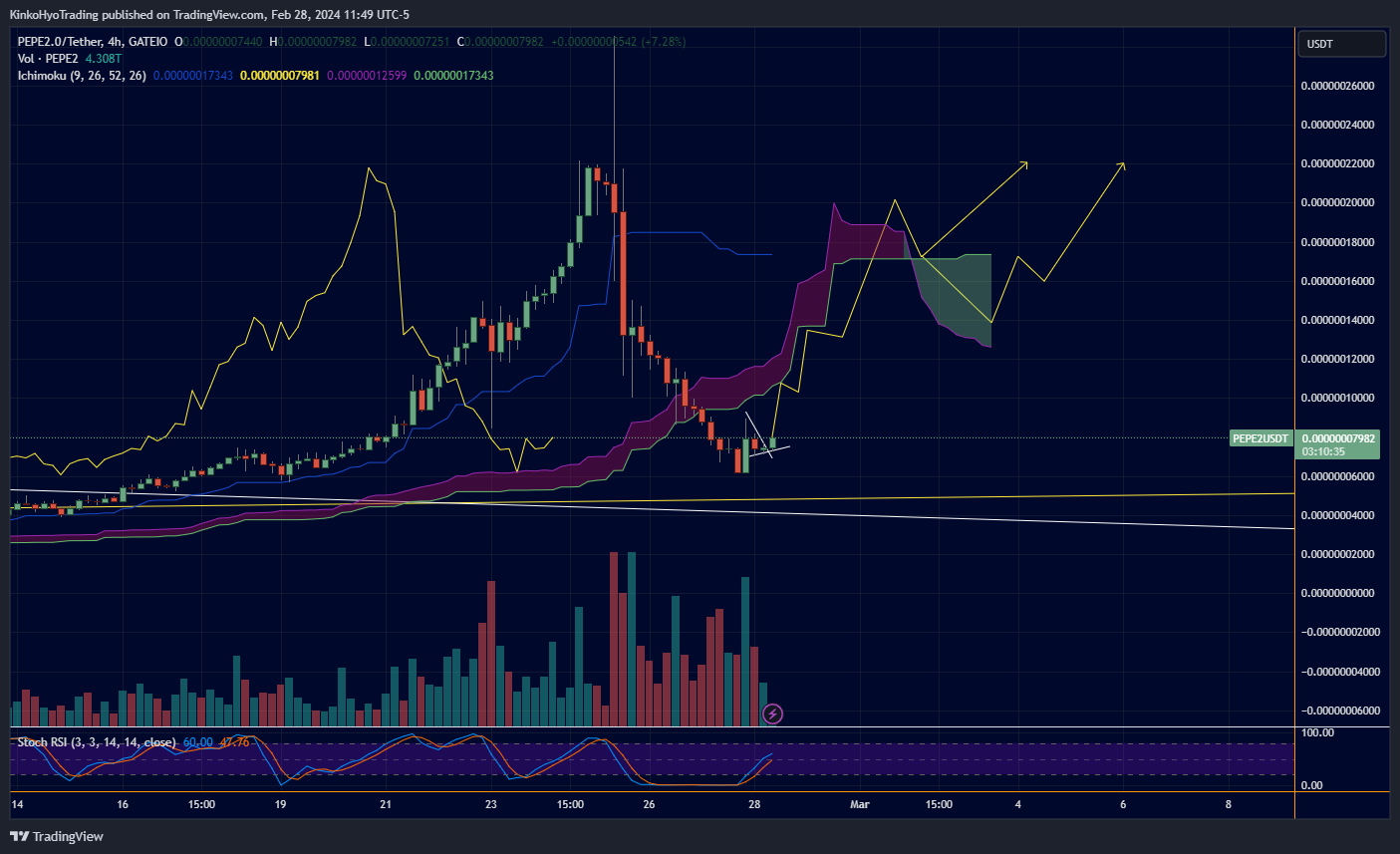Click the 23 date label on time axis
Screen dimensions: 1400x854
click(491, 804)
